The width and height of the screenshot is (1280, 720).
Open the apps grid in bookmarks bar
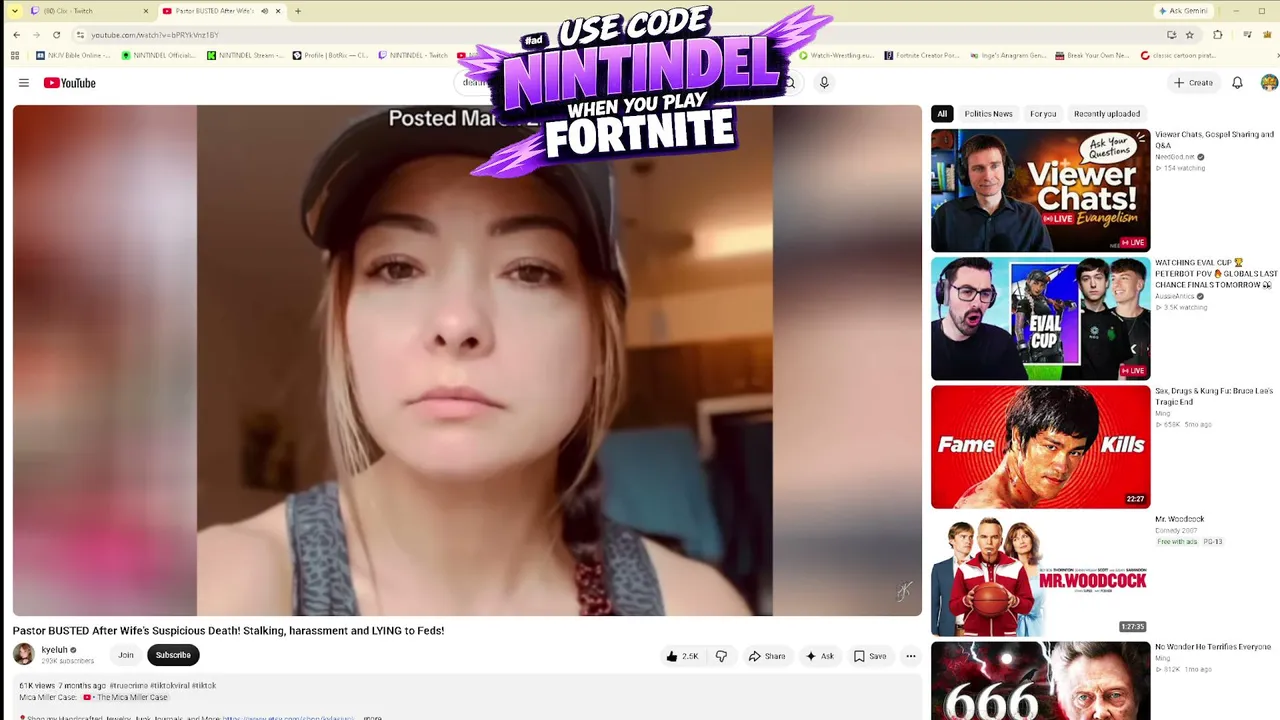[x=14, y=56]
